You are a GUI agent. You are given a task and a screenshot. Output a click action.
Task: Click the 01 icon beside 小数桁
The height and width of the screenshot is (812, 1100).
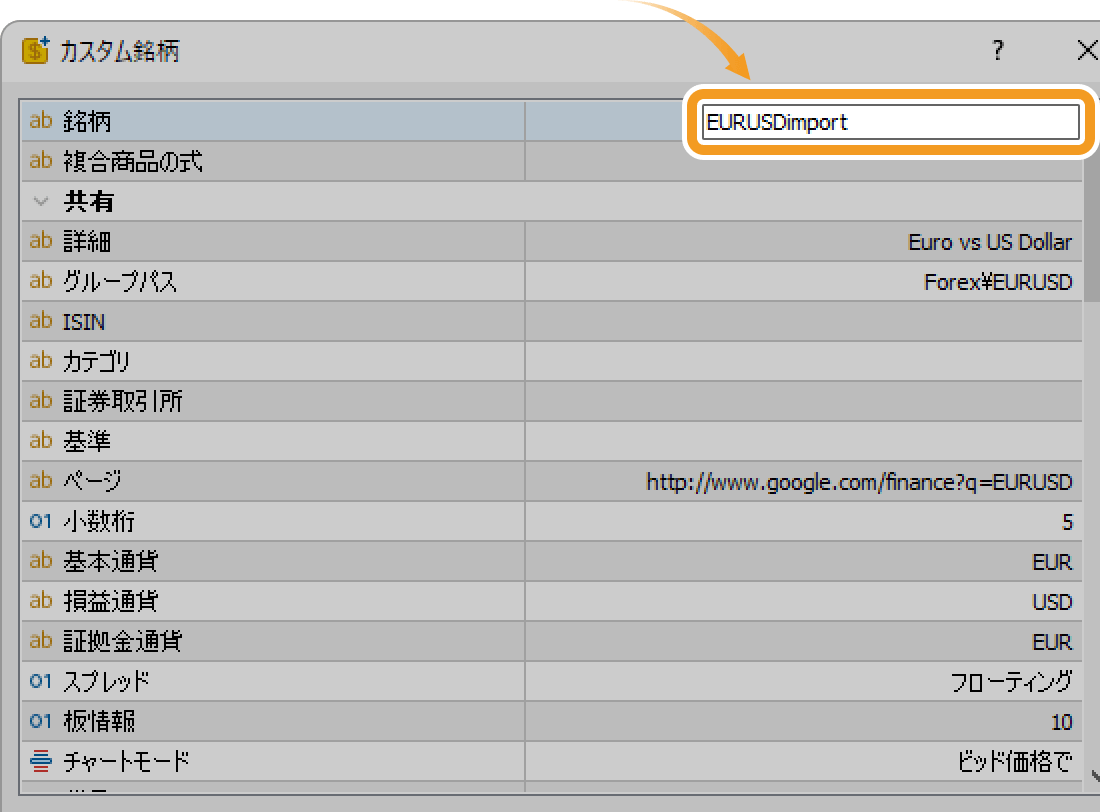click(41, 521)
